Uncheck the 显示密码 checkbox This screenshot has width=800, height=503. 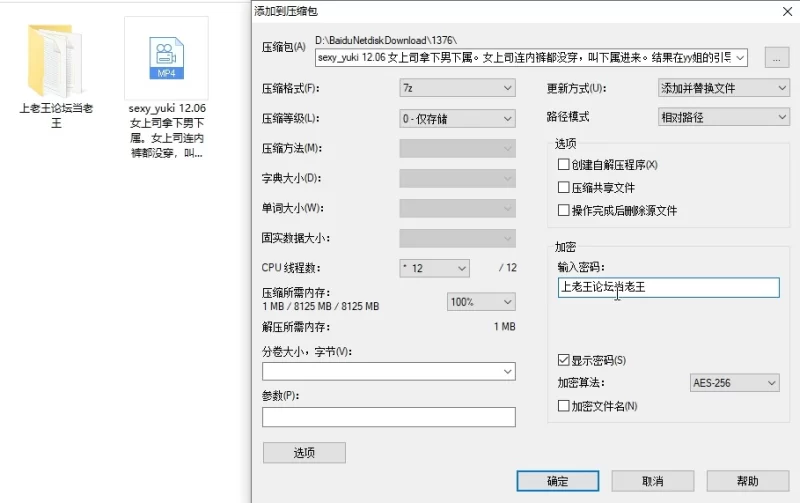(x=563, y=360)
